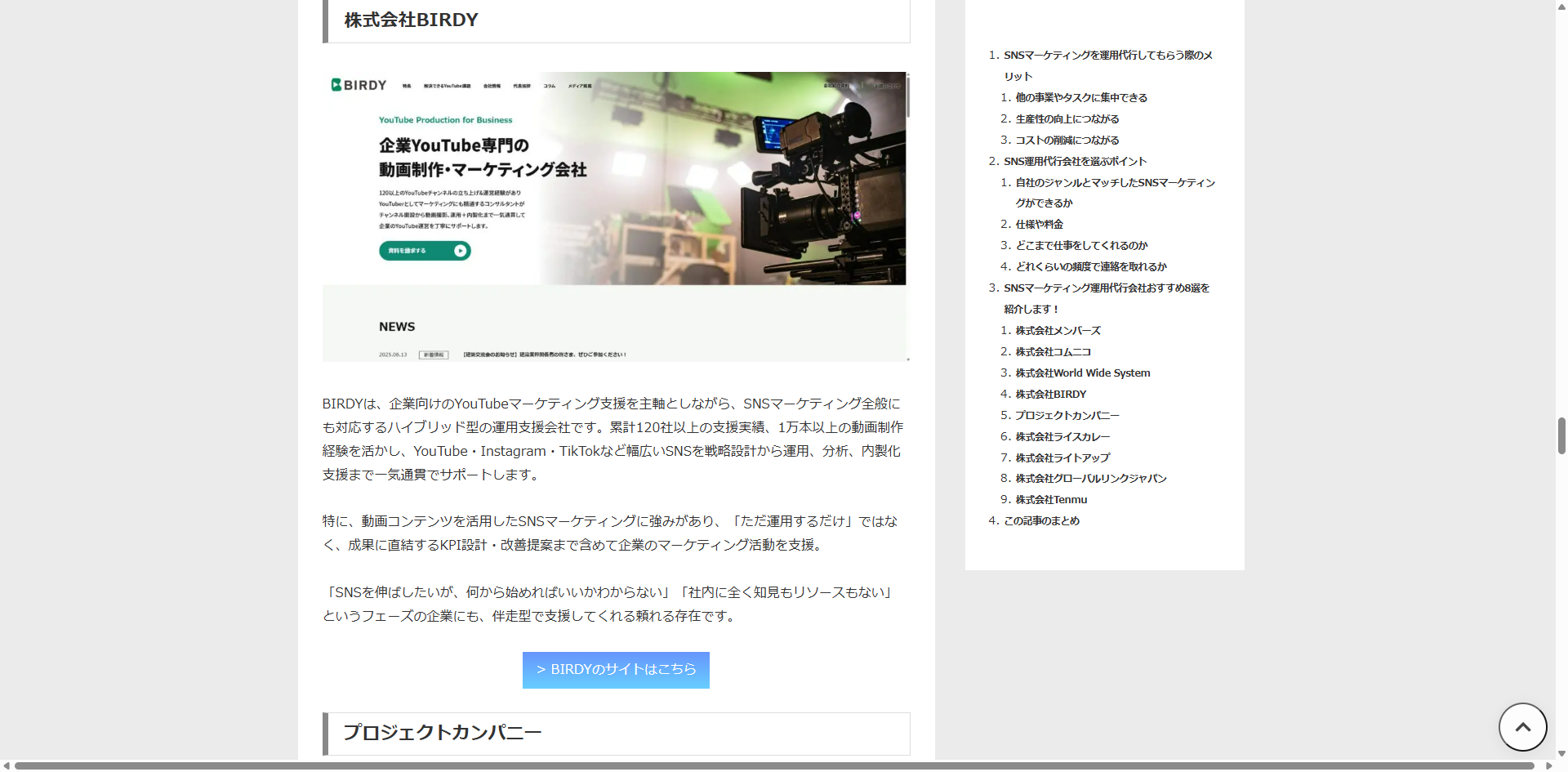Open SNS運用代行会社を選ぶポイント contents link

click(x=1075, y=162)
